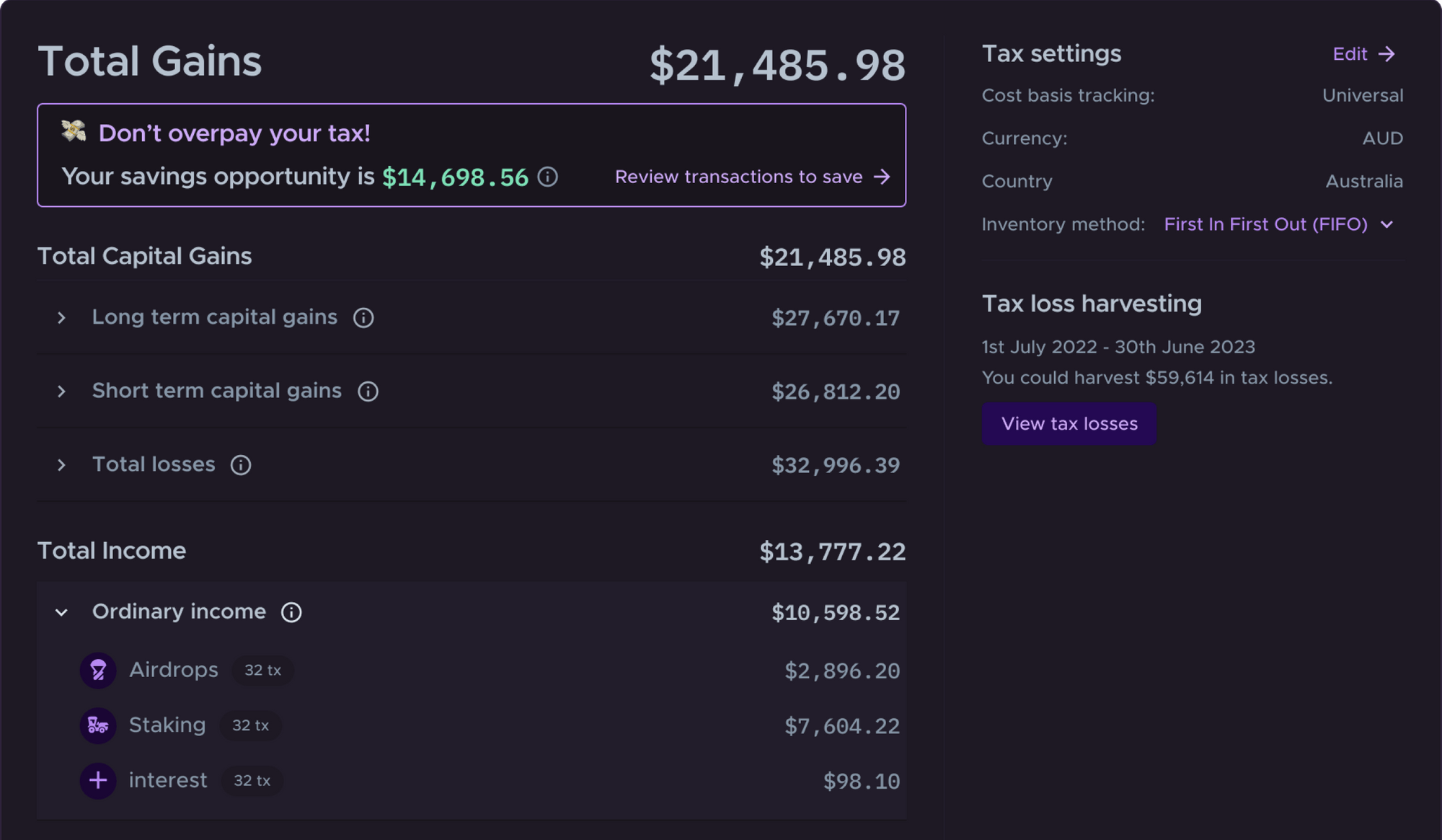Click the arrow icon next to Edit

tap(1386, 54)
